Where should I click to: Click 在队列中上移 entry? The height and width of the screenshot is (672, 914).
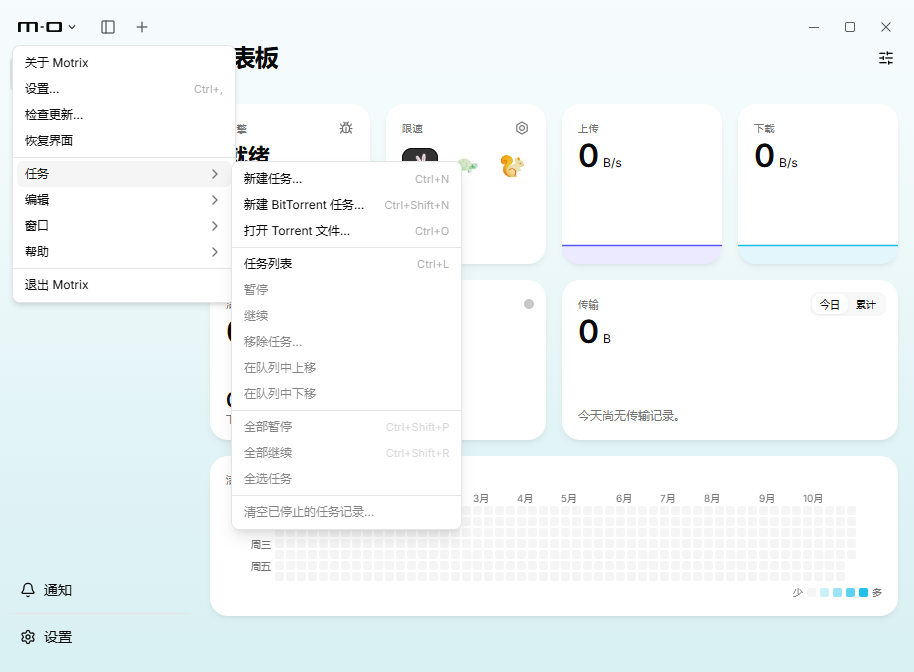coord(346,368)
